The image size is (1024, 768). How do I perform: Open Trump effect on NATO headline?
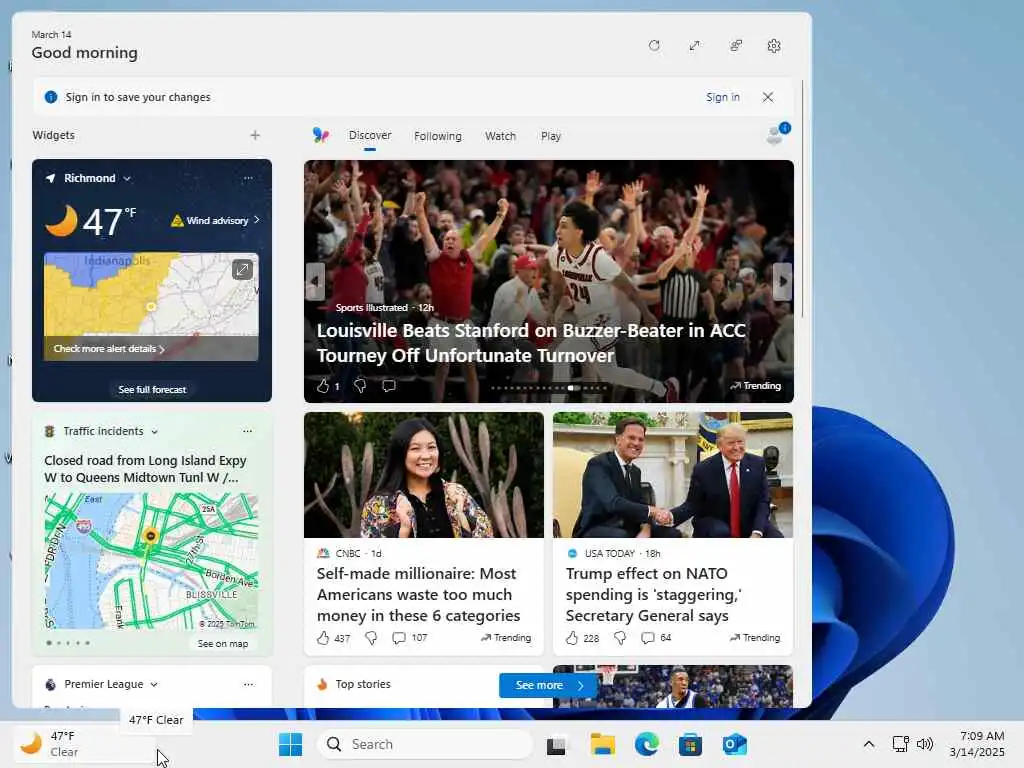click(x=654, y=594)
